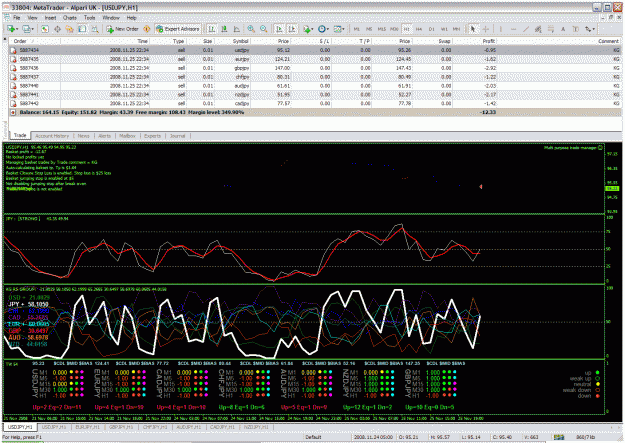Image resolution: width=625 pixels, height=443 pixels.
Task: Toggle chart Auto Scroll
Action: click(279, 29)
